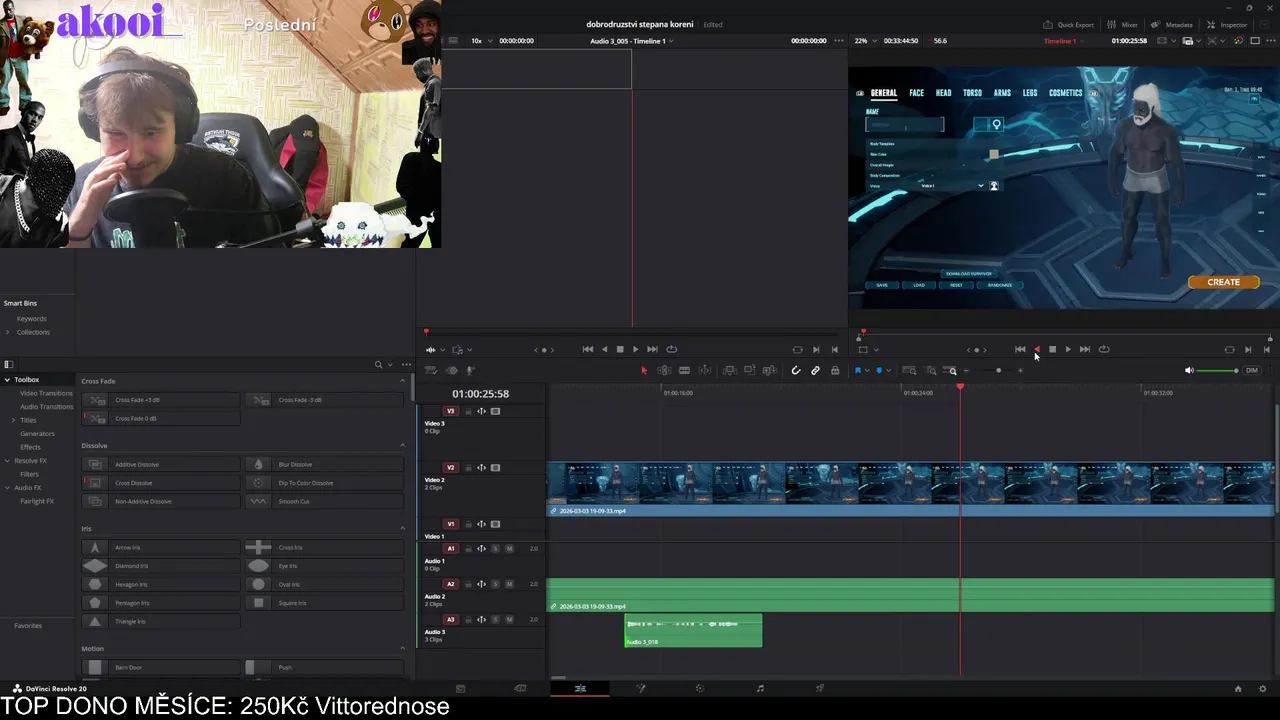This screenshot has height=720, width=1280.
Task: Open the Inspector panel
Action: (x=1227, y=24)
